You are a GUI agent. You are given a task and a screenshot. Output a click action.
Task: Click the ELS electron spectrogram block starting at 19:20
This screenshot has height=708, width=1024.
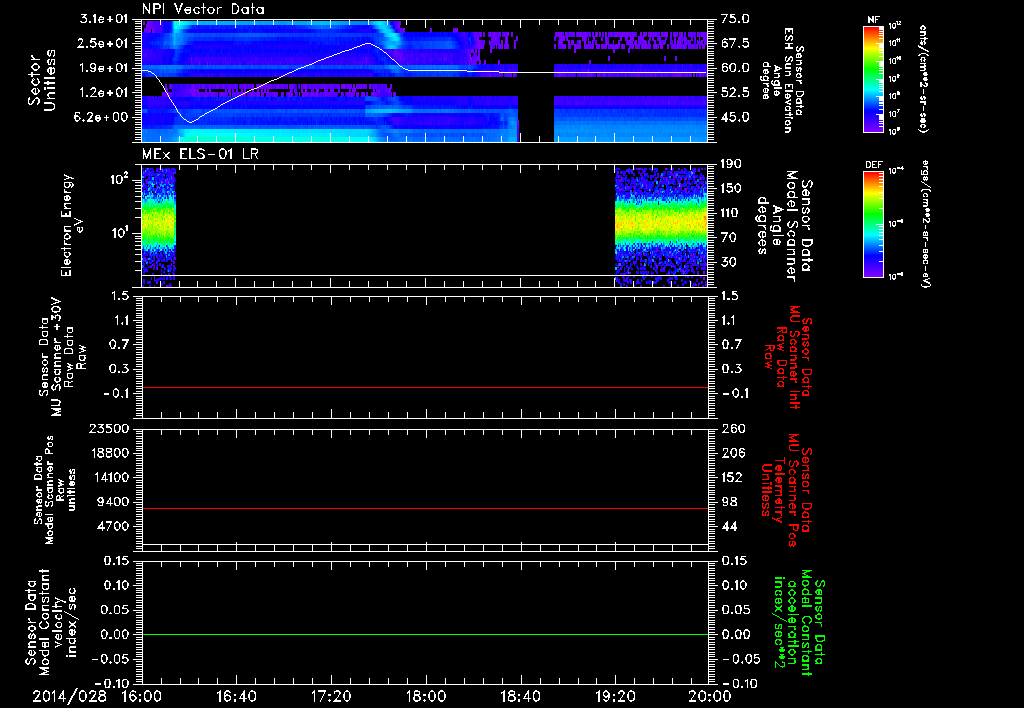(x=661, y=227)
